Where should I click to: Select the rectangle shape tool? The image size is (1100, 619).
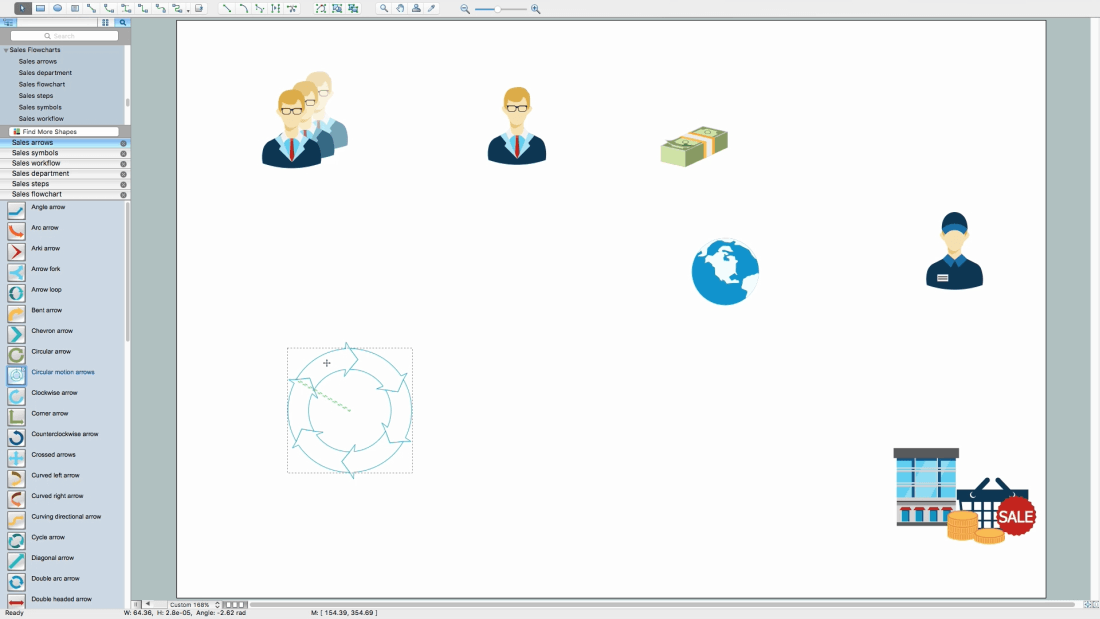pyautogui.click(x=41, y=8)
